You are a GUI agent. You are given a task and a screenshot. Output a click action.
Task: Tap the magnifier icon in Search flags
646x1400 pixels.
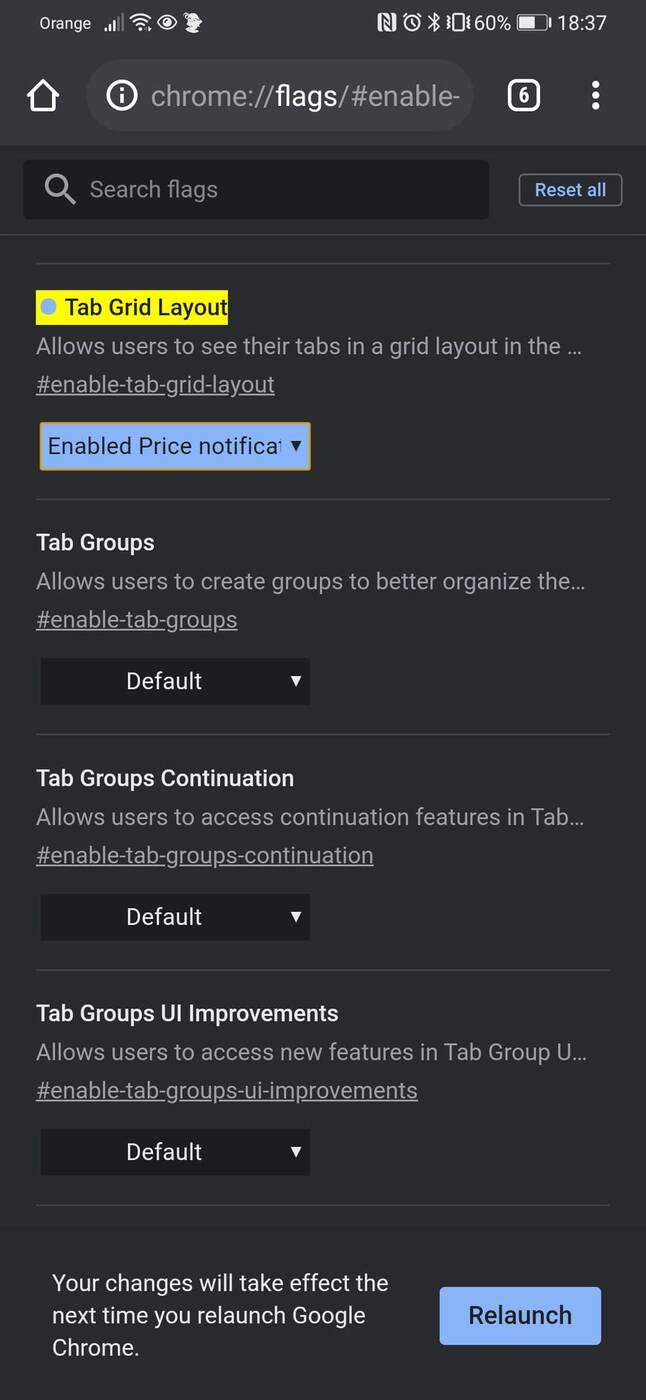point(60,190)
